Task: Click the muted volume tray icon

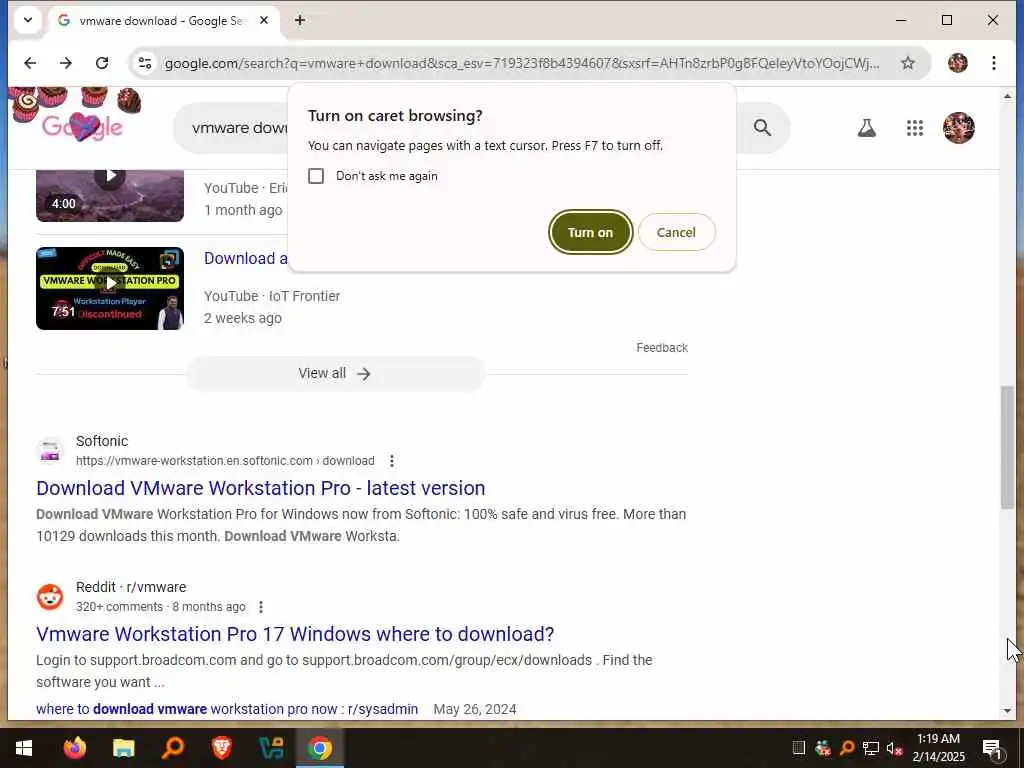Action: point(894,748)
